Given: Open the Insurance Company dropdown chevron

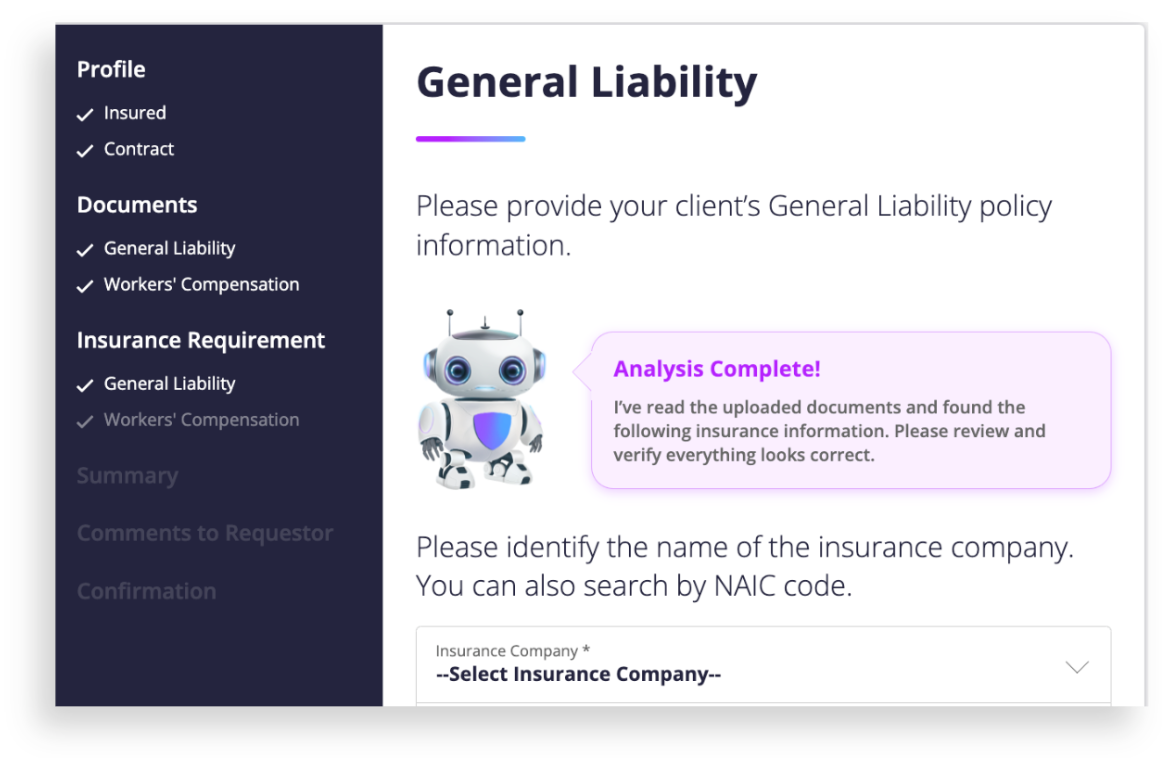Looking at the screenshot, I should pyautogui.click(x=1076, y=667).
